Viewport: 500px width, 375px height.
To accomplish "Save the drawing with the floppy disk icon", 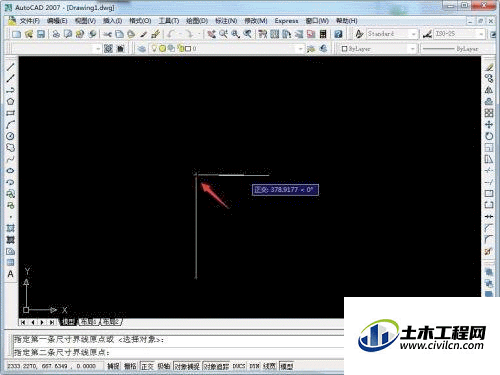I will [x=41, y=34].
